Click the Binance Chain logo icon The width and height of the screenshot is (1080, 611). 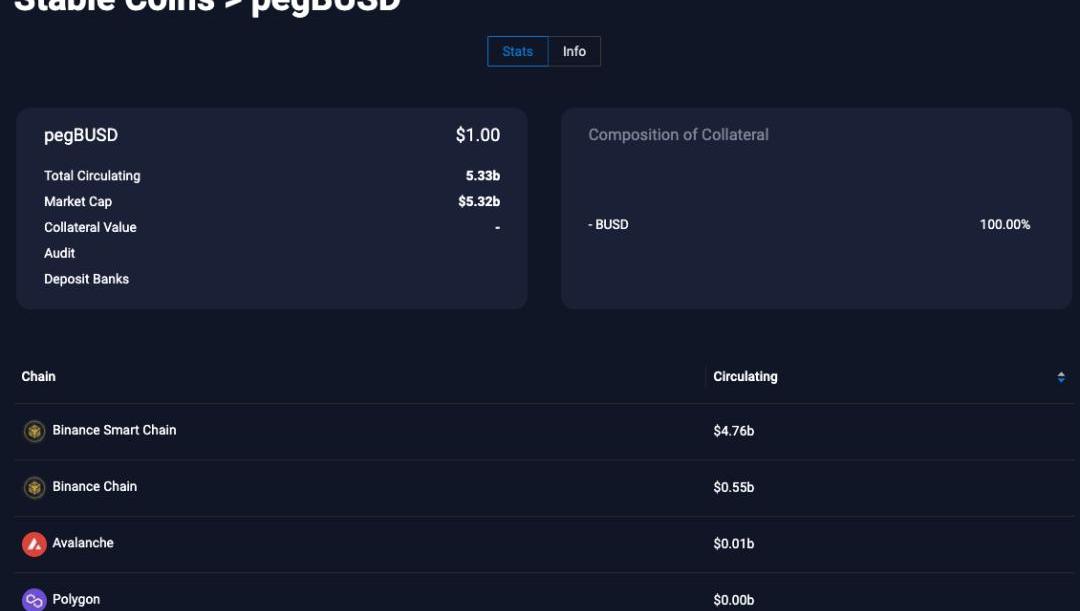click(35, 488)
